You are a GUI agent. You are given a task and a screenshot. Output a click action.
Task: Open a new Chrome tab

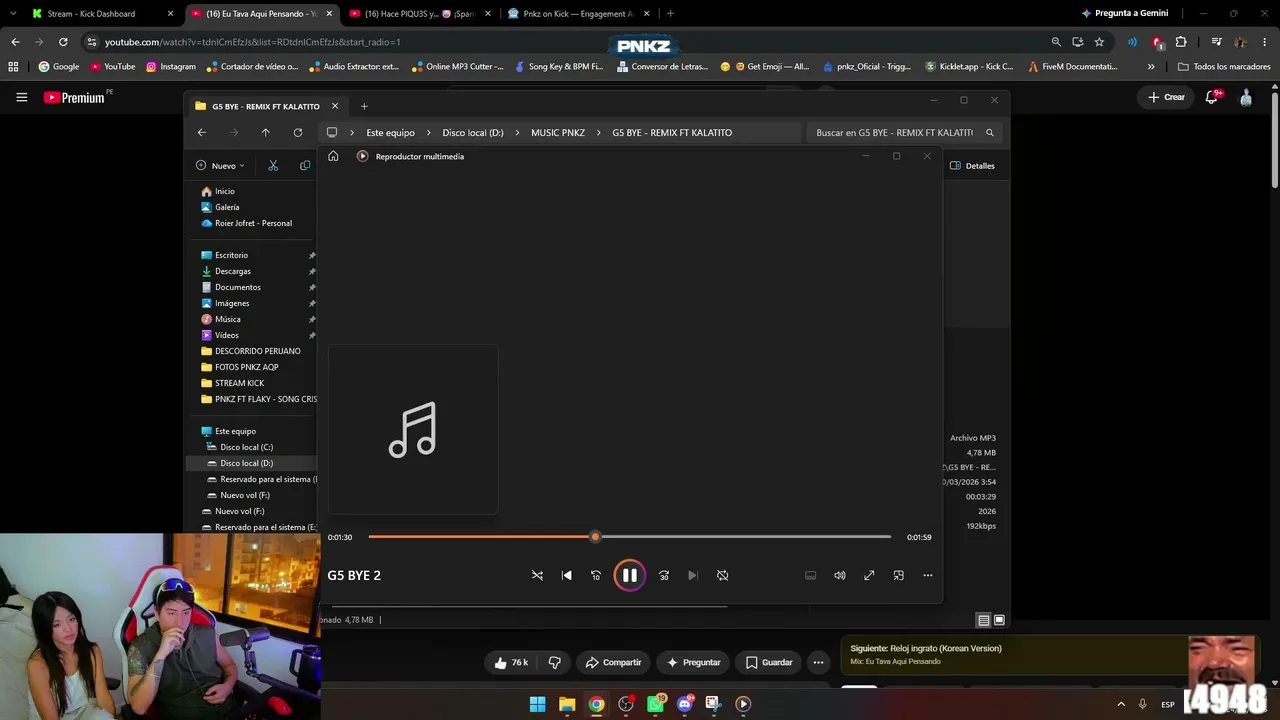tap(670, 14)
